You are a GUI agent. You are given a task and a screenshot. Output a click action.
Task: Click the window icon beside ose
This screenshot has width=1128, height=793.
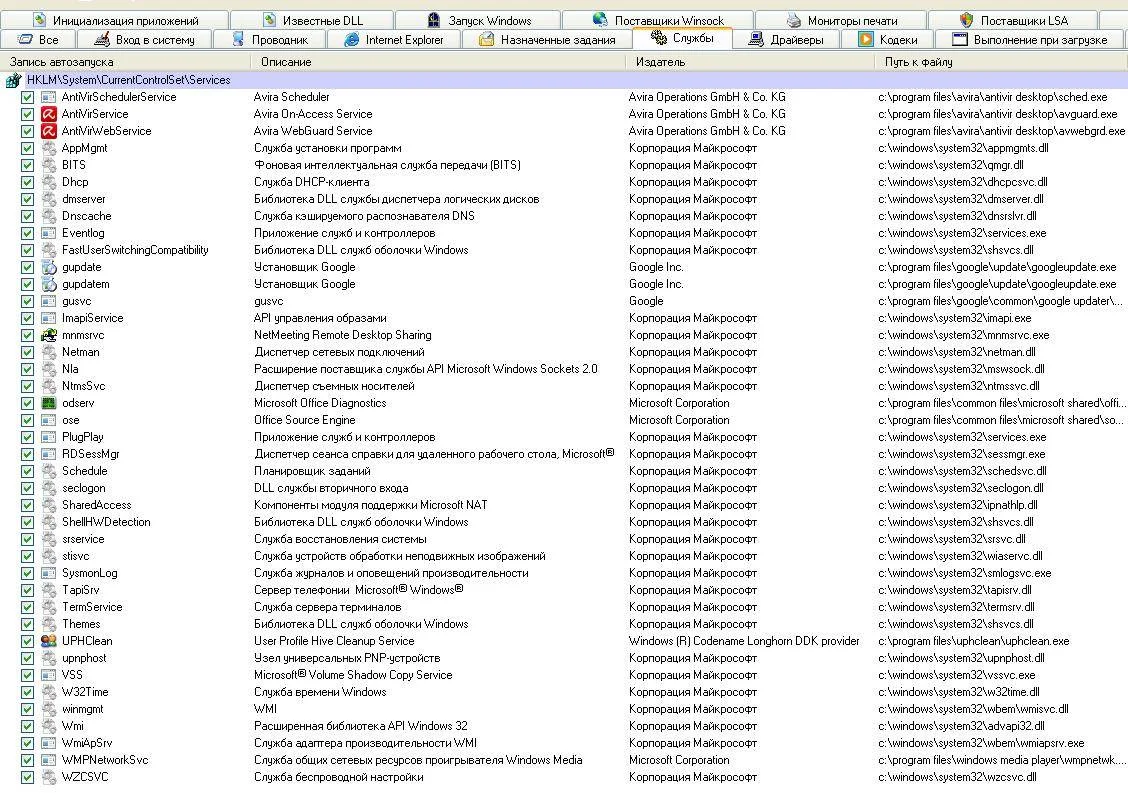click(x=48, y=420)
